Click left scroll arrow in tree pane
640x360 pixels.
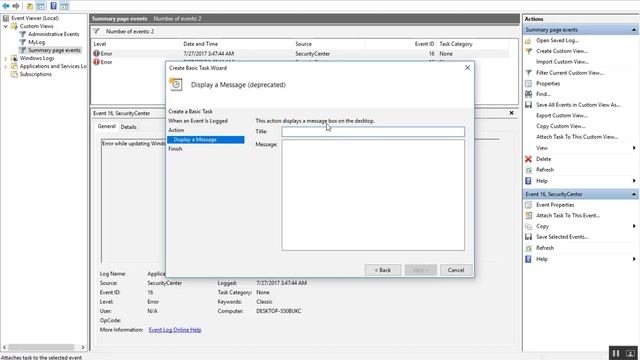click(4, 347)
